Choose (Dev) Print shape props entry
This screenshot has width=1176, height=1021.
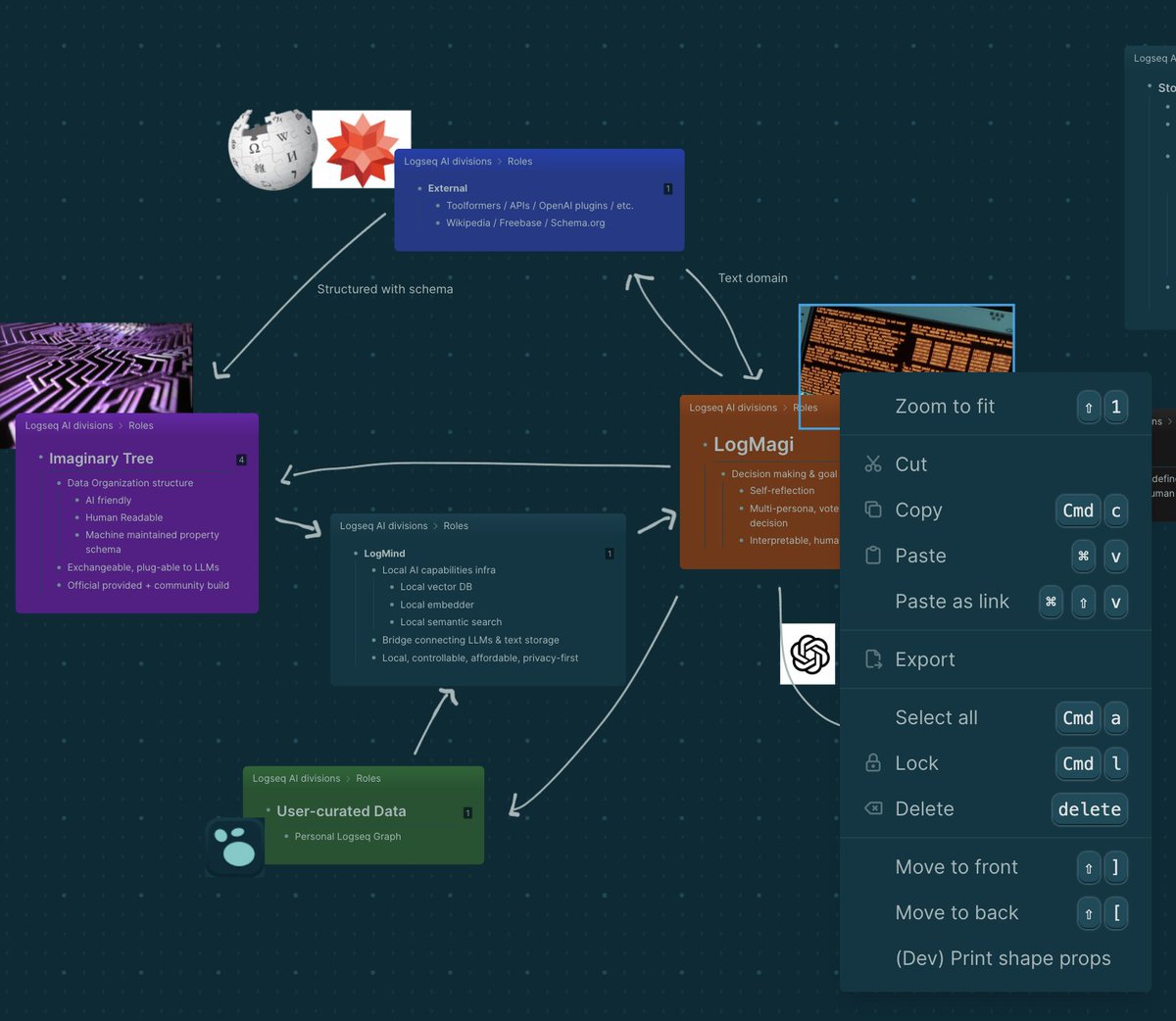pyautogui.click(x=996, y=958)
